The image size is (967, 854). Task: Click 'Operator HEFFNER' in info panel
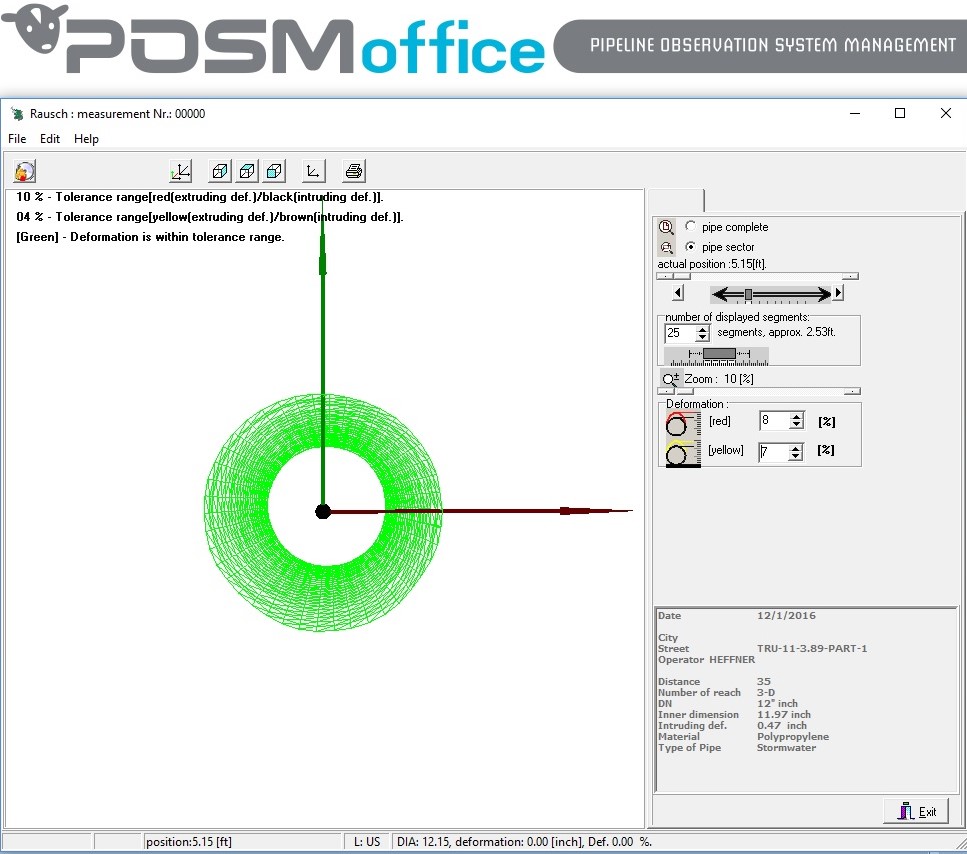[x=706, y=659]
